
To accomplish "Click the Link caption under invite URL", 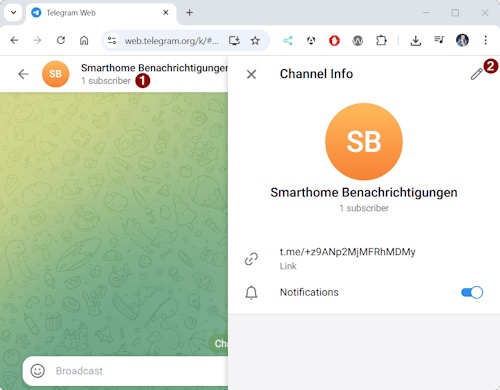I will pos(288,266).
